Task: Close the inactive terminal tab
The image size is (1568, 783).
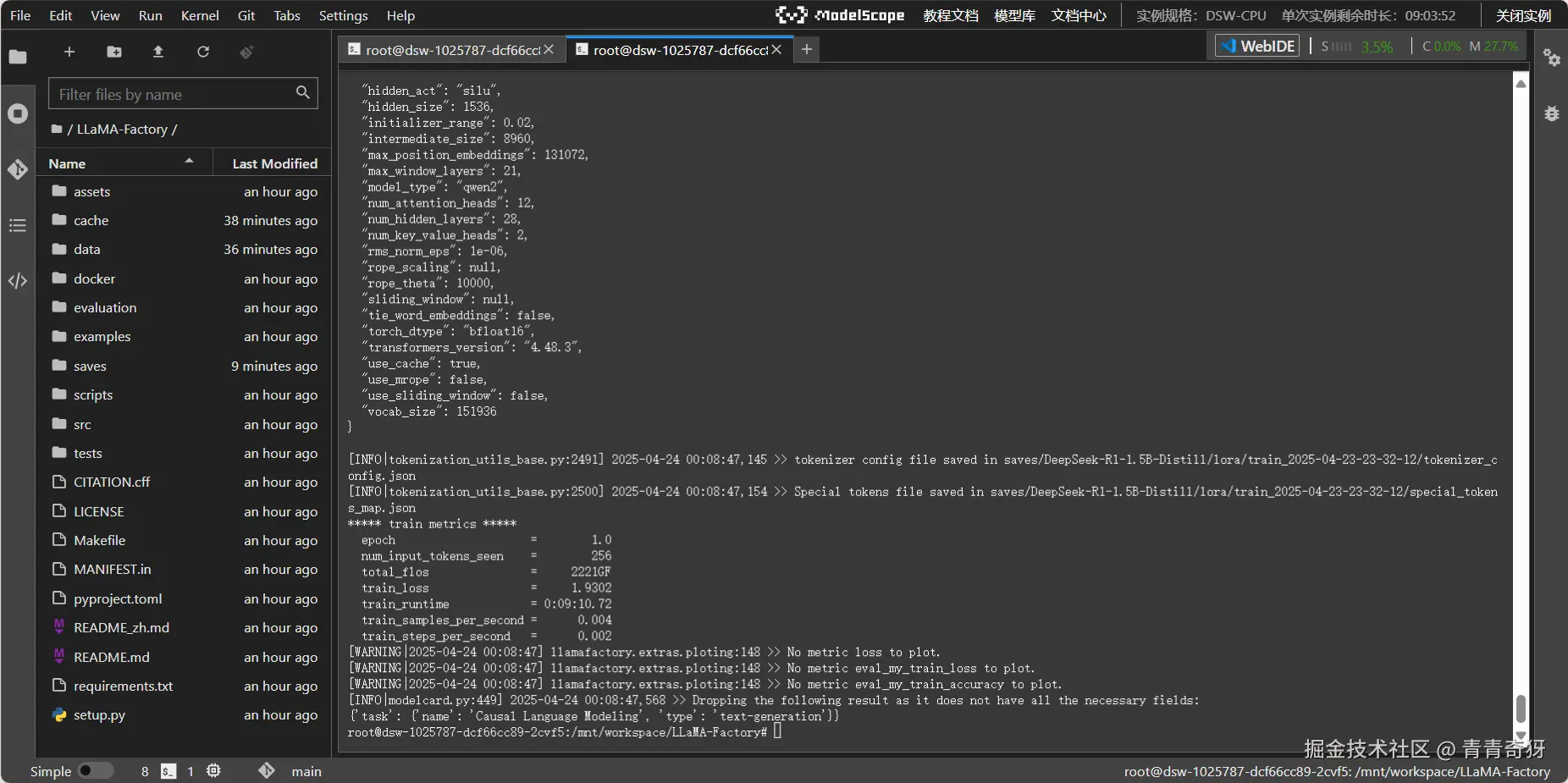Action: 549,50
